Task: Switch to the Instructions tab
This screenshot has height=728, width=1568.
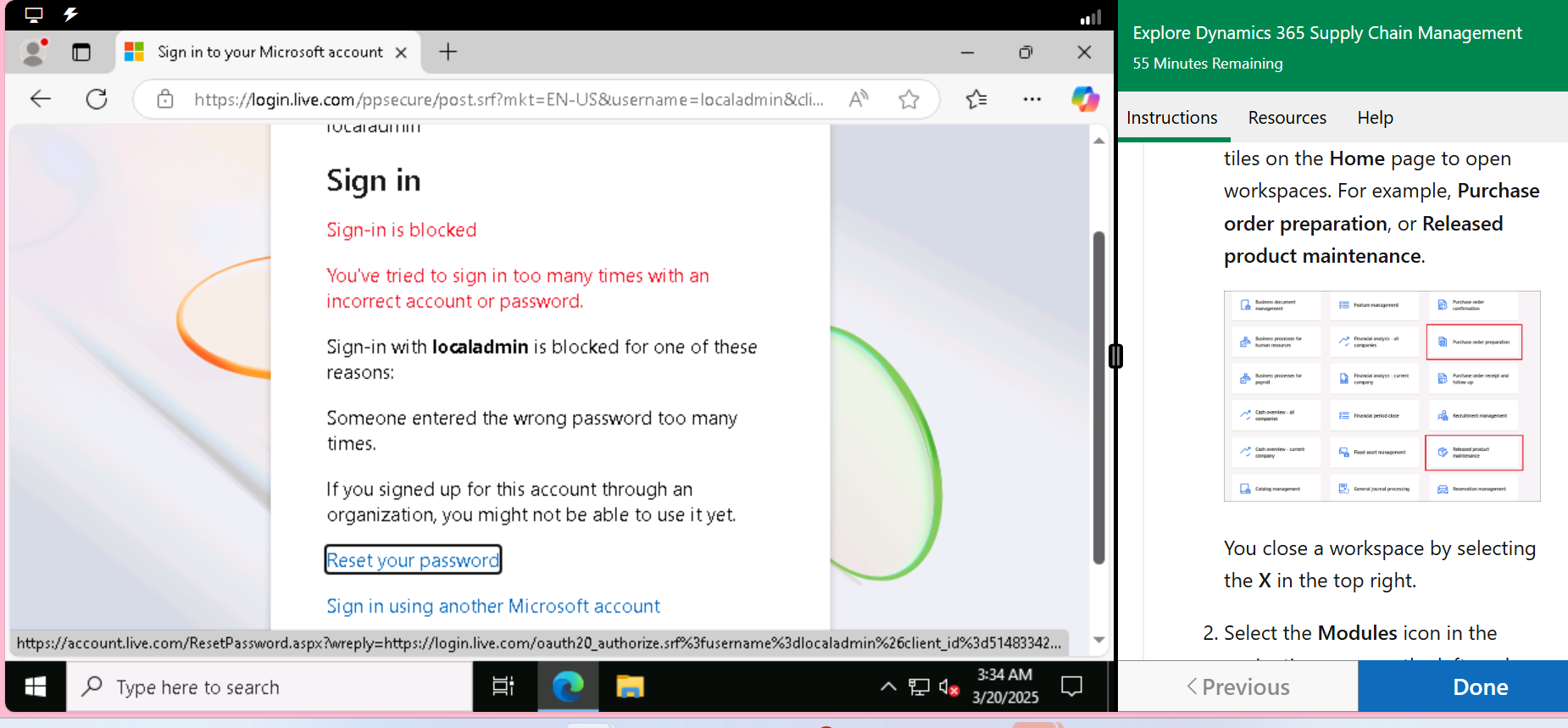Action: pos(1172,118)
